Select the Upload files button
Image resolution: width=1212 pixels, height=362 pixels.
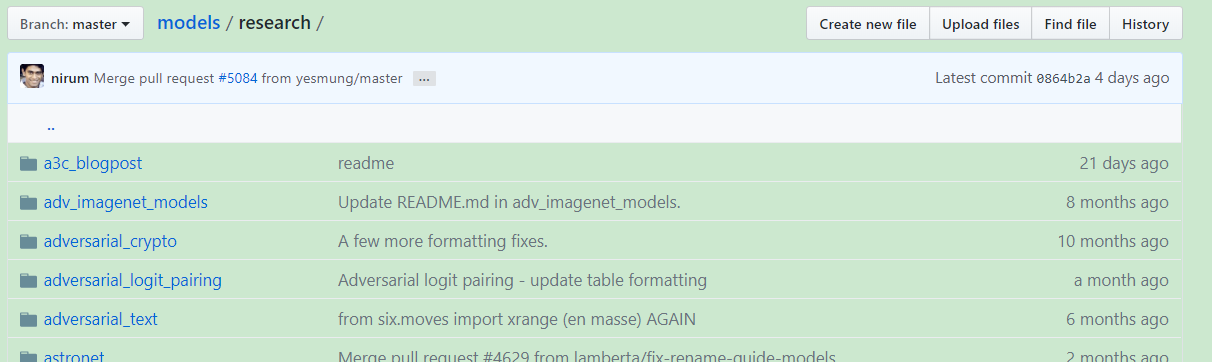(x=981, y=24)
